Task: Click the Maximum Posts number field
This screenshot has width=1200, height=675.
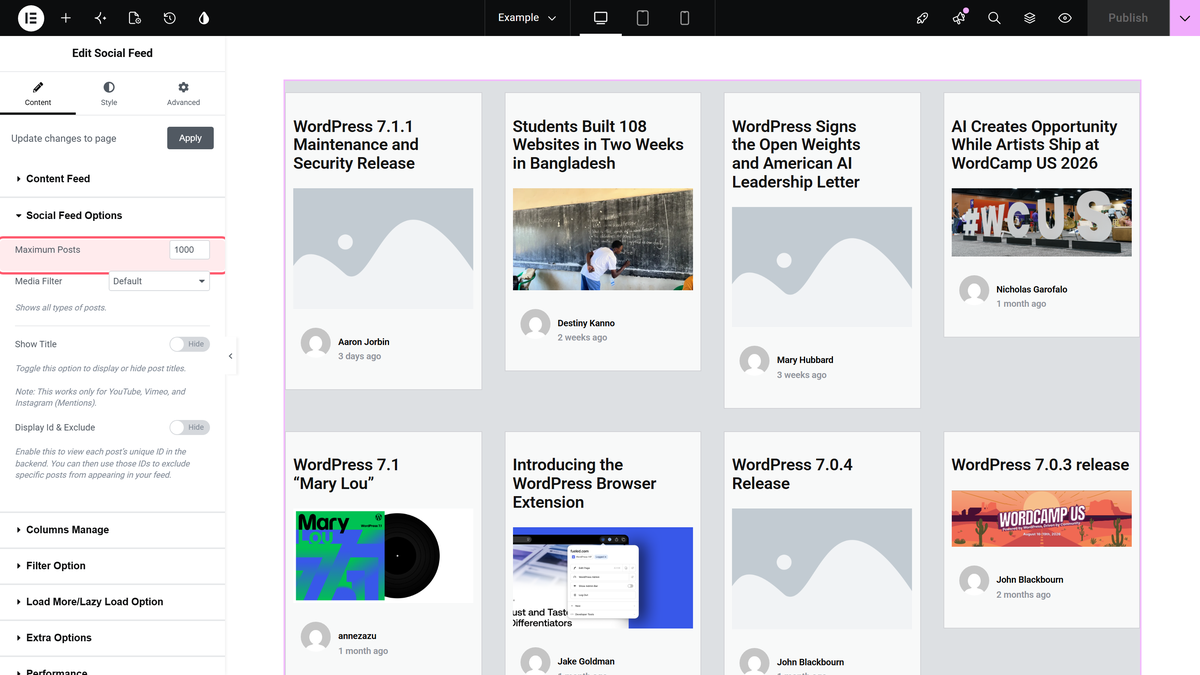Action: (190, 250)
